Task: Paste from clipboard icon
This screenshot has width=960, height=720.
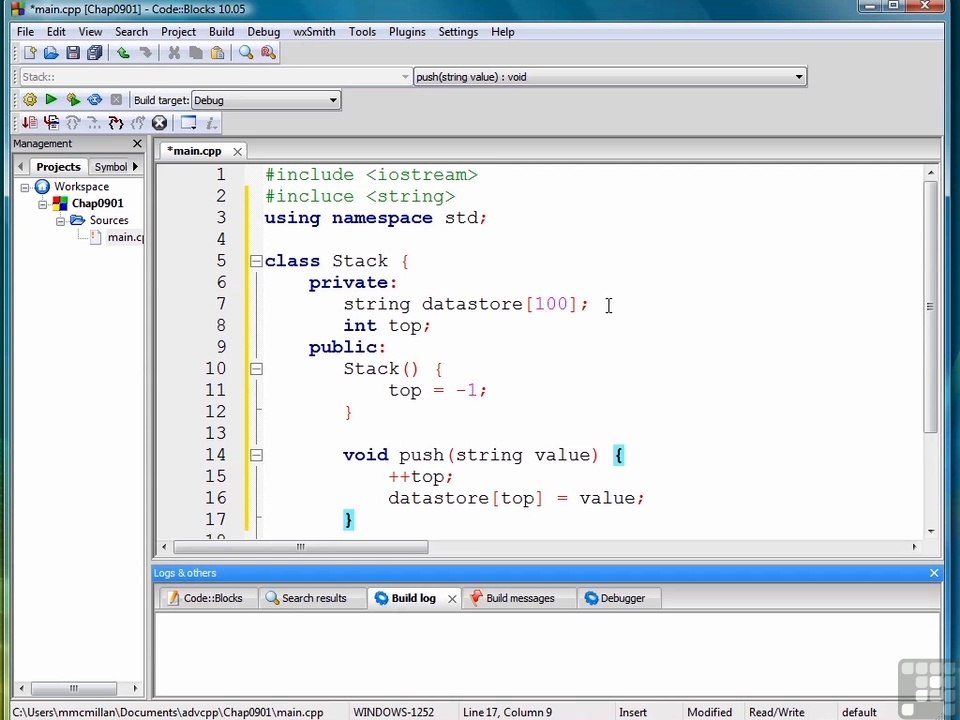Action: tap(217, 53)
